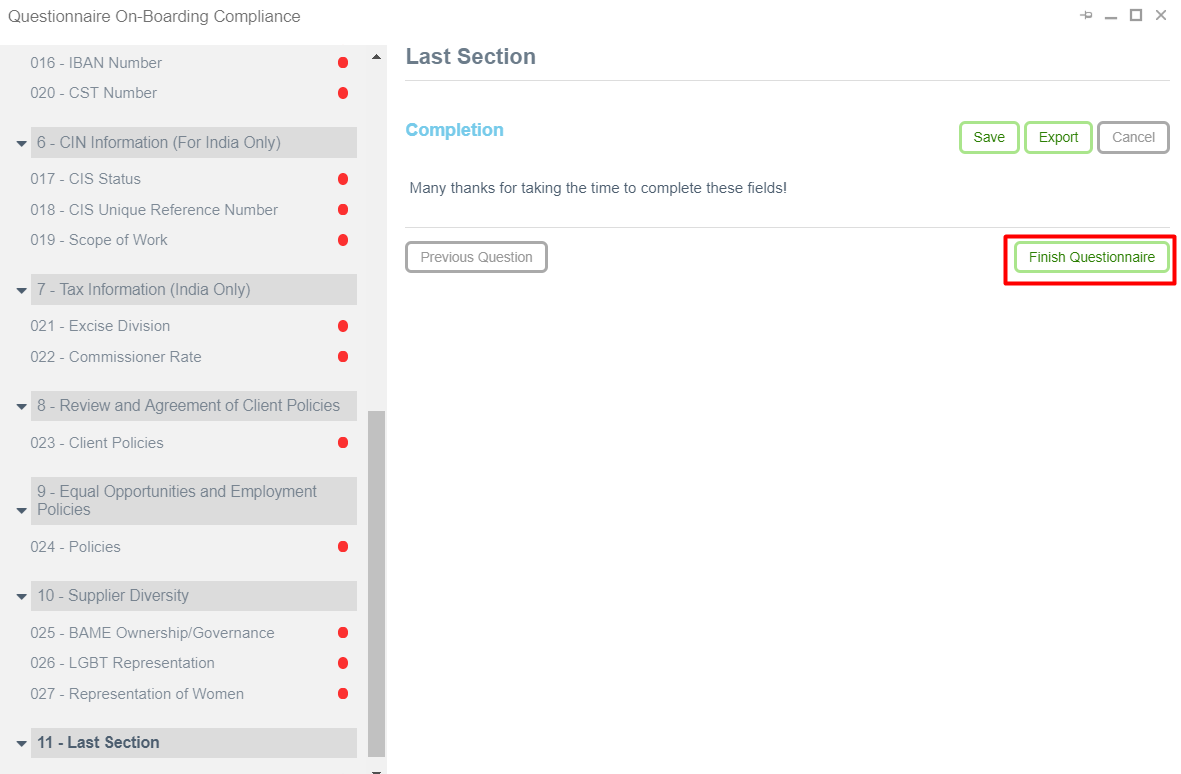Click the red status indicator for 016 - IBAN Number
The height and width of the screenshot is (774, 1181).
pos(342,62)
